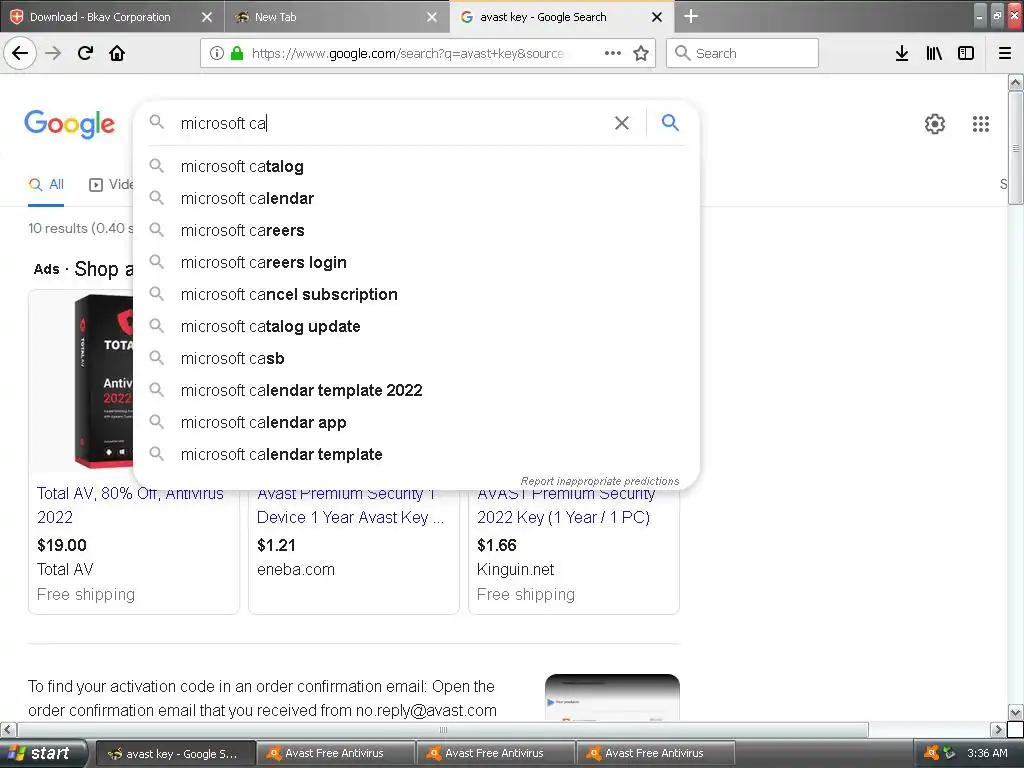Pick suggestion microsoft careers
The image size is (1024, 768).
pyautogui.click(x=415, y=231)
